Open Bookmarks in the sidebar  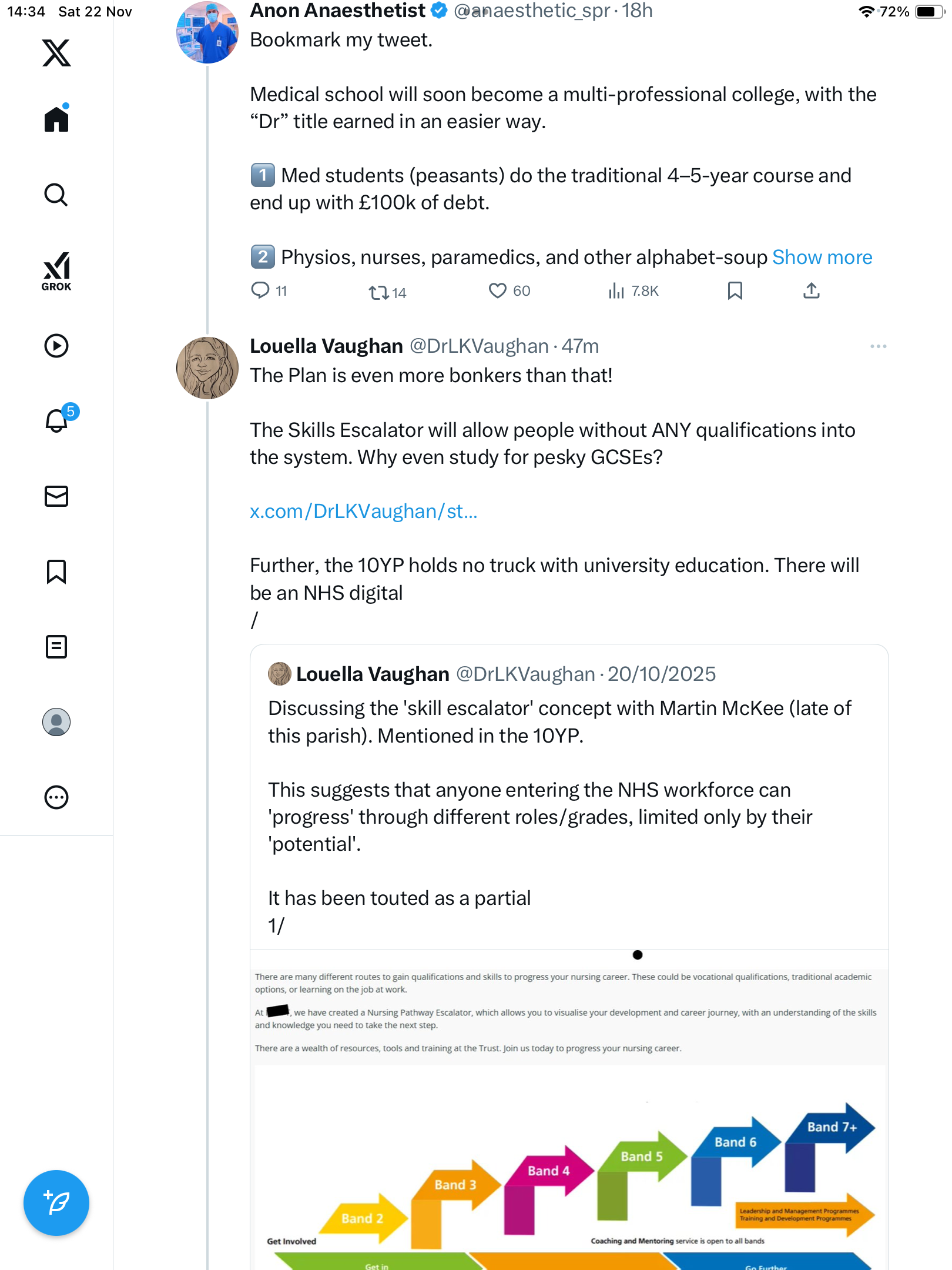(56, 571)
